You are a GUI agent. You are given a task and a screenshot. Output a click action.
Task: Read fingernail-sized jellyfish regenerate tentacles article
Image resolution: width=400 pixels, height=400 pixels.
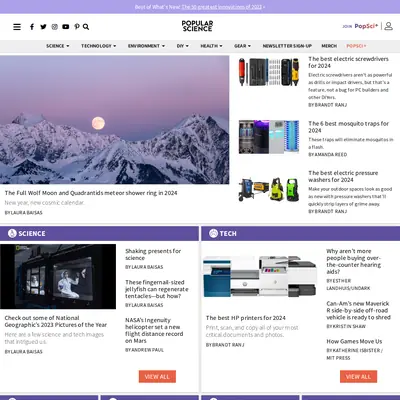click(x=157, y=289)
